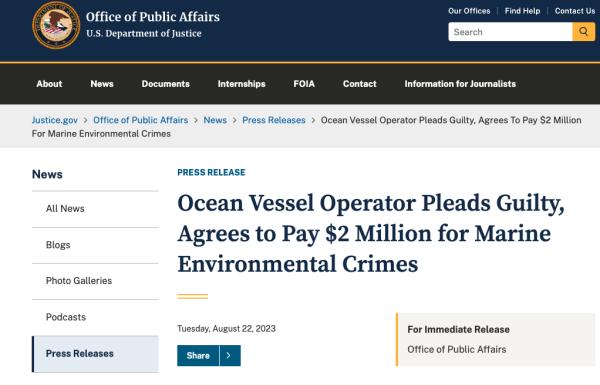Screen dimensions: 600x385
Task: Focus the Search input field
Action: [x=510, y=32]
